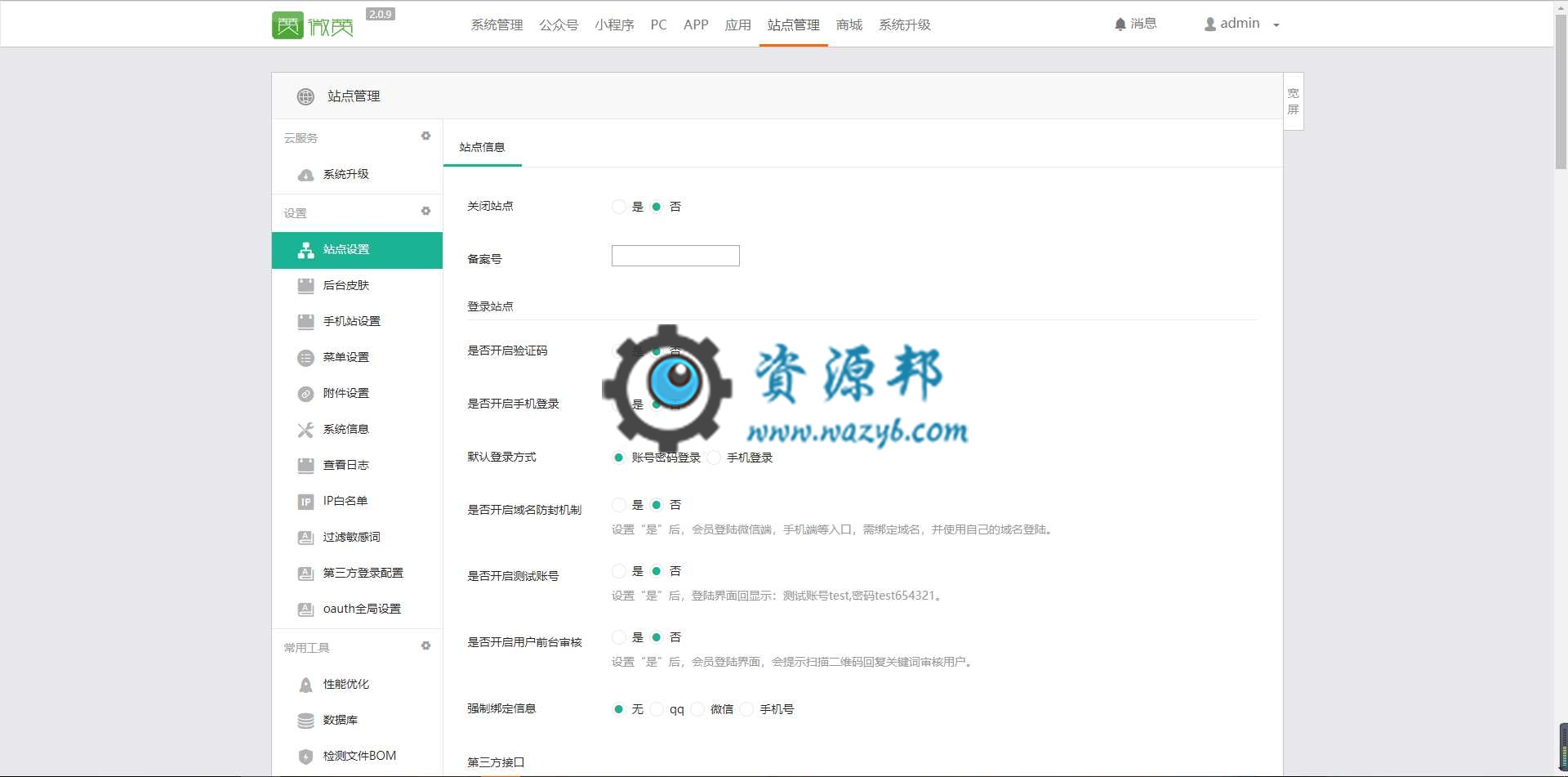Select 否 for 是否开启测试账号
Viewport: 1568px width, 777px height.
coord(657,571)
